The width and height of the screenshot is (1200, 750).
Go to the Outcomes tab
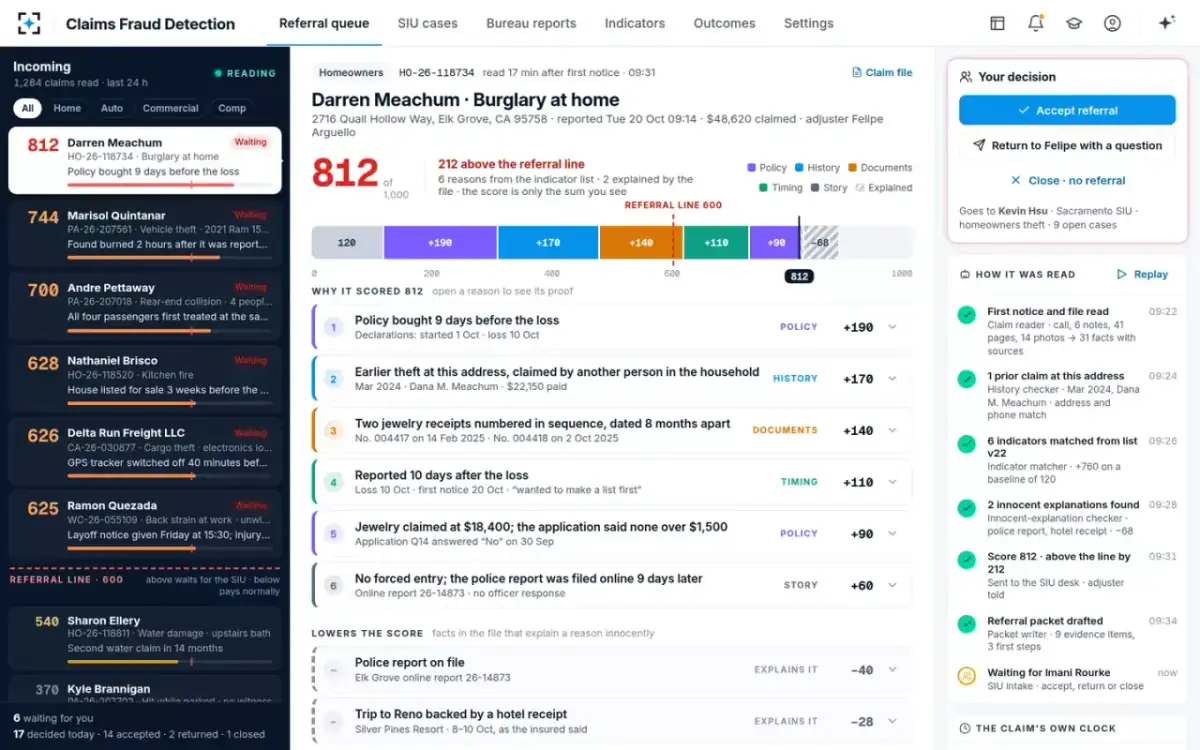(x=724, y=23)
